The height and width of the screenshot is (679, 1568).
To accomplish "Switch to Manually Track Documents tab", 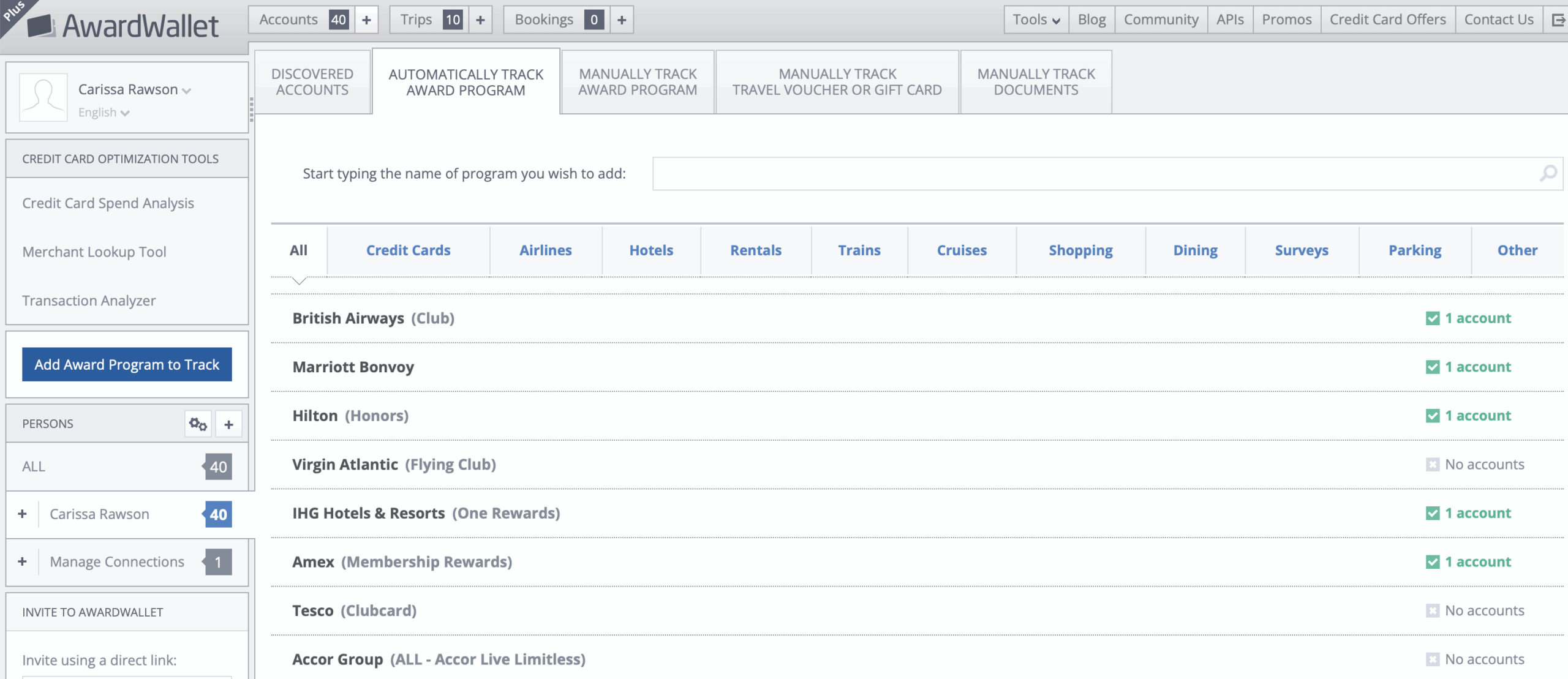I will coord(1036,82).
